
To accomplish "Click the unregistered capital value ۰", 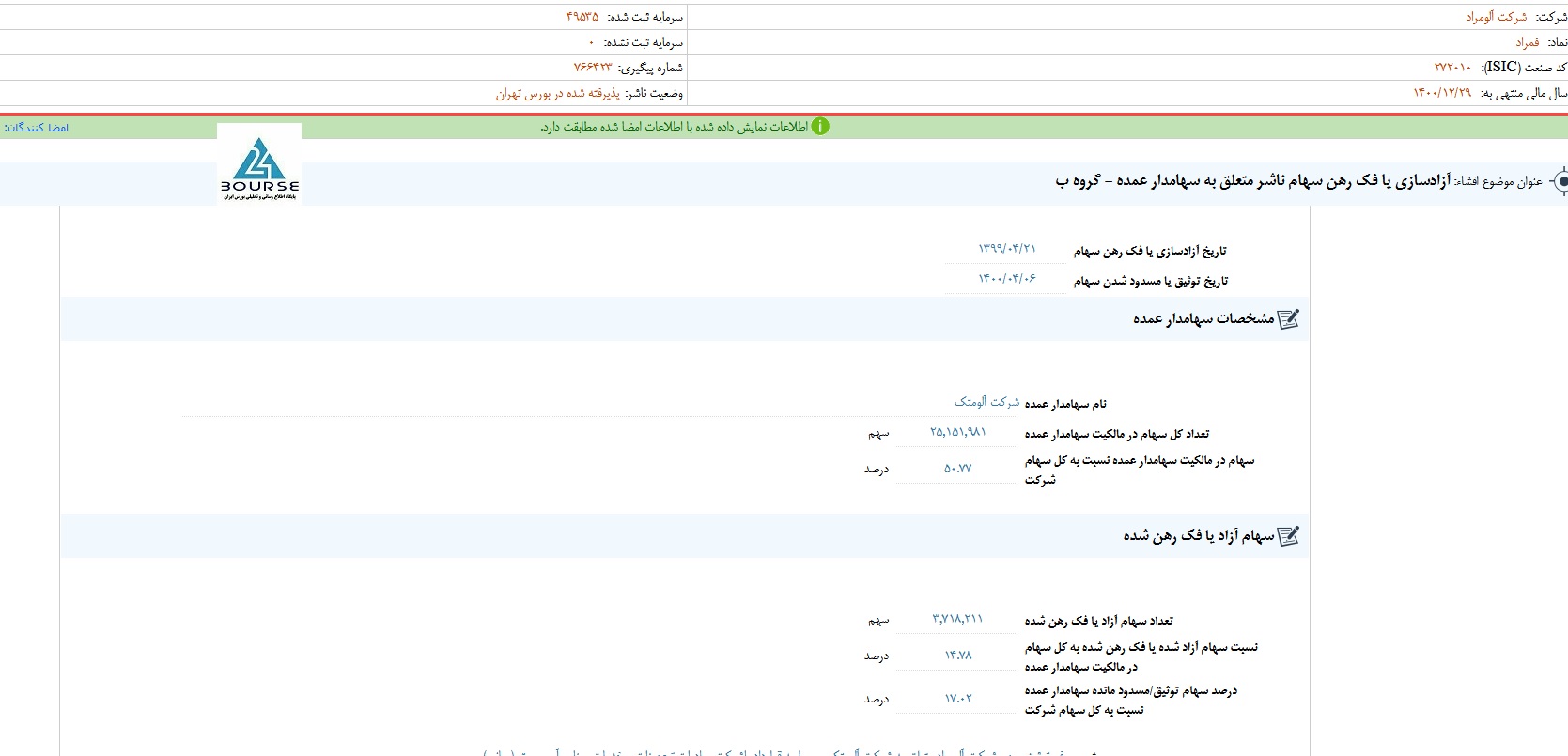I will coord(591,43).
